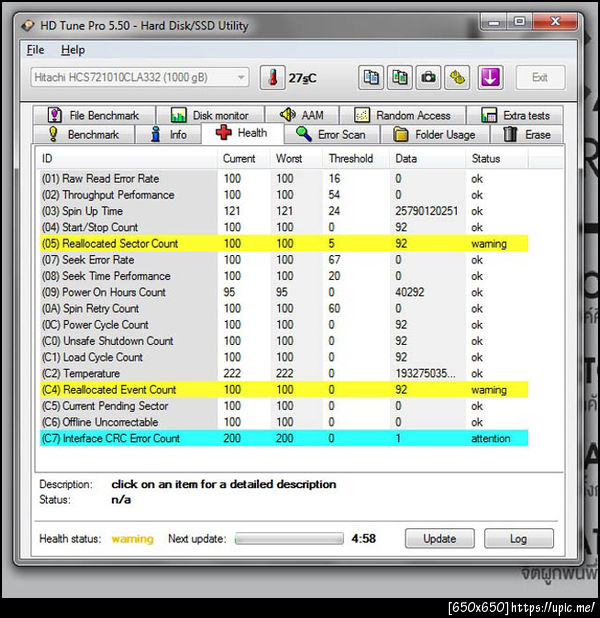
Task: Switch to the File Benchmark tab
Action: point(94,115)
